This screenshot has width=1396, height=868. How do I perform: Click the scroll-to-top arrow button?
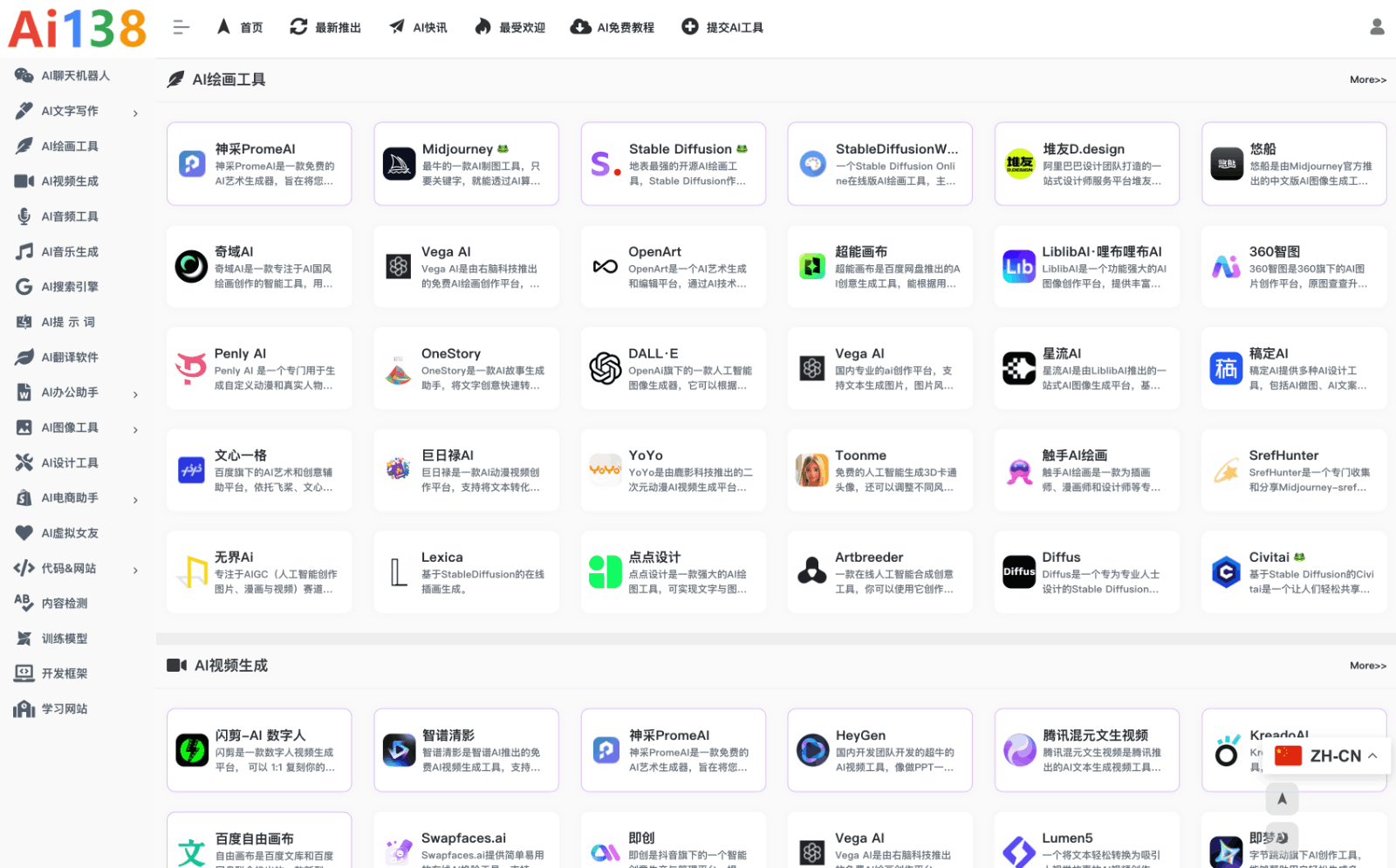pos(1282,798)
